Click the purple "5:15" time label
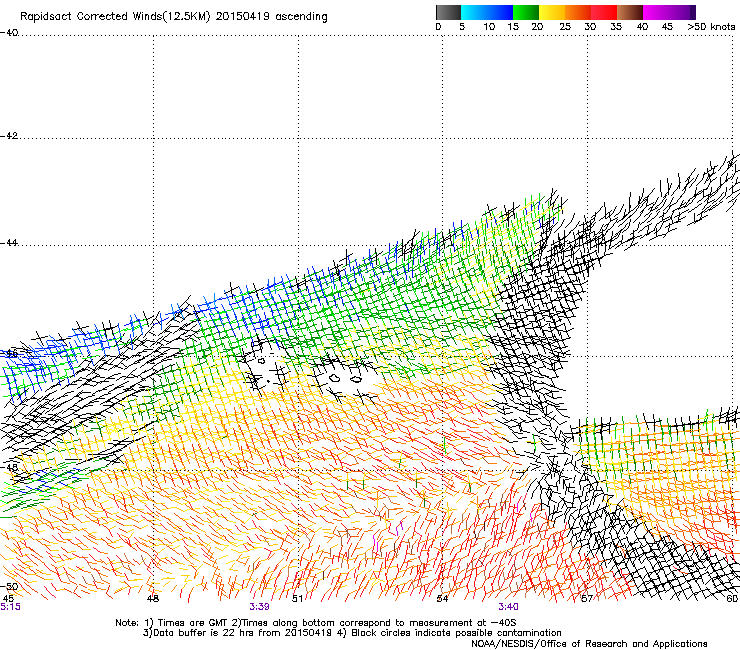Viewport: 740px width, 650px height. click(x=10, y=607)
